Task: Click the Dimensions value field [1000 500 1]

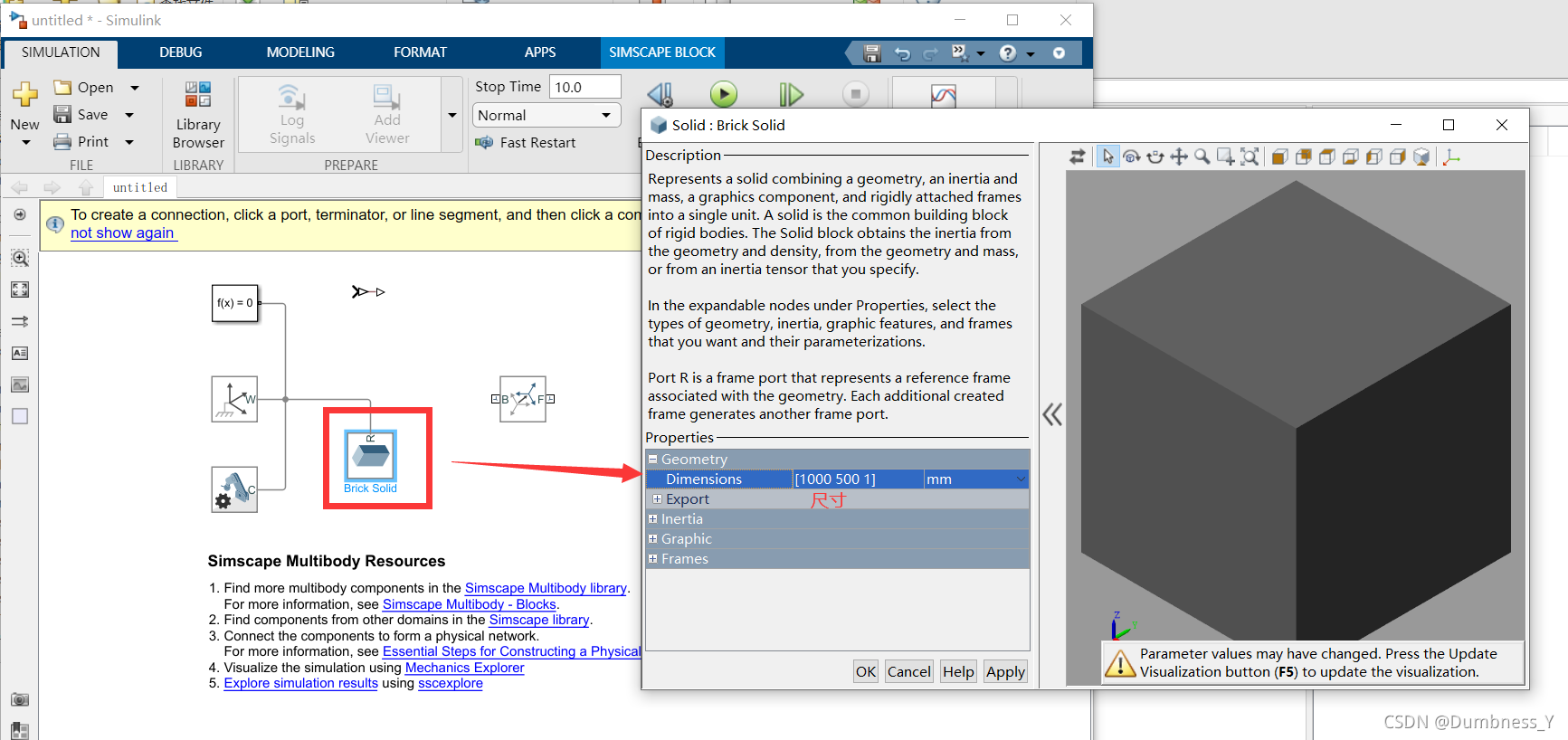Action: tap(857, 479)
